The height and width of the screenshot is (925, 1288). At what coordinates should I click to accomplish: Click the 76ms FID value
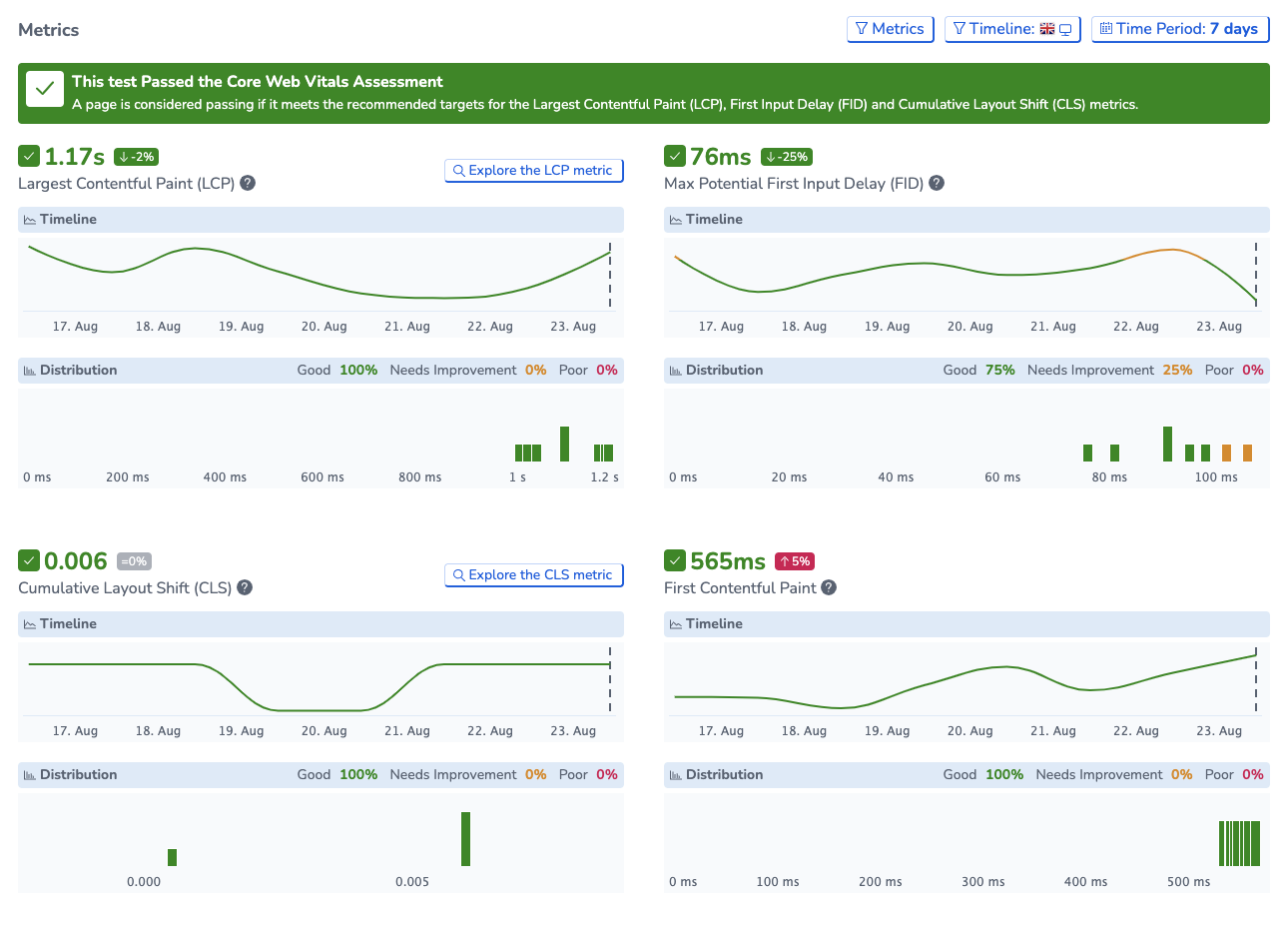pyautogui.click(x=721, y=157)
